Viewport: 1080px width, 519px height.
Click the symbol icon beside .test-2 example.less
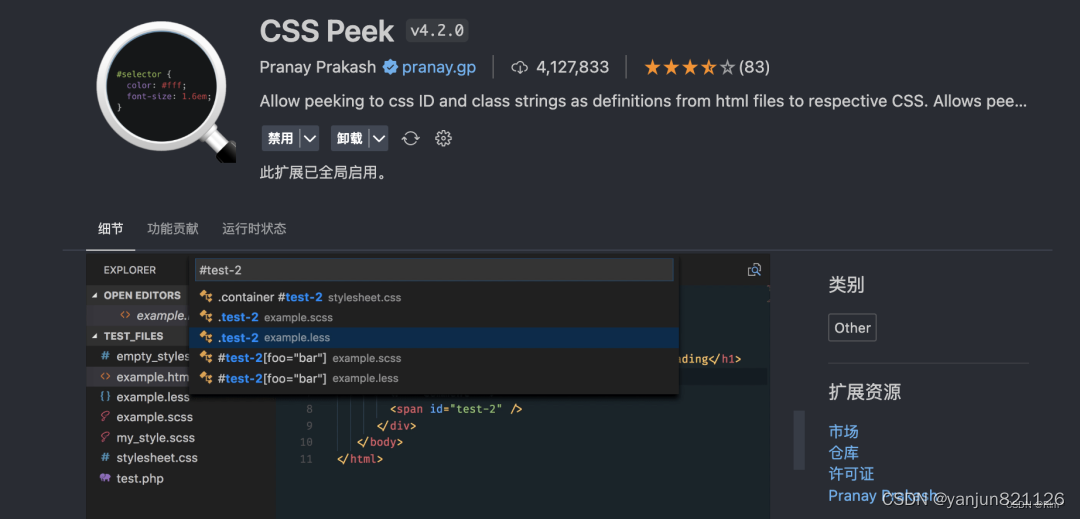205,337
